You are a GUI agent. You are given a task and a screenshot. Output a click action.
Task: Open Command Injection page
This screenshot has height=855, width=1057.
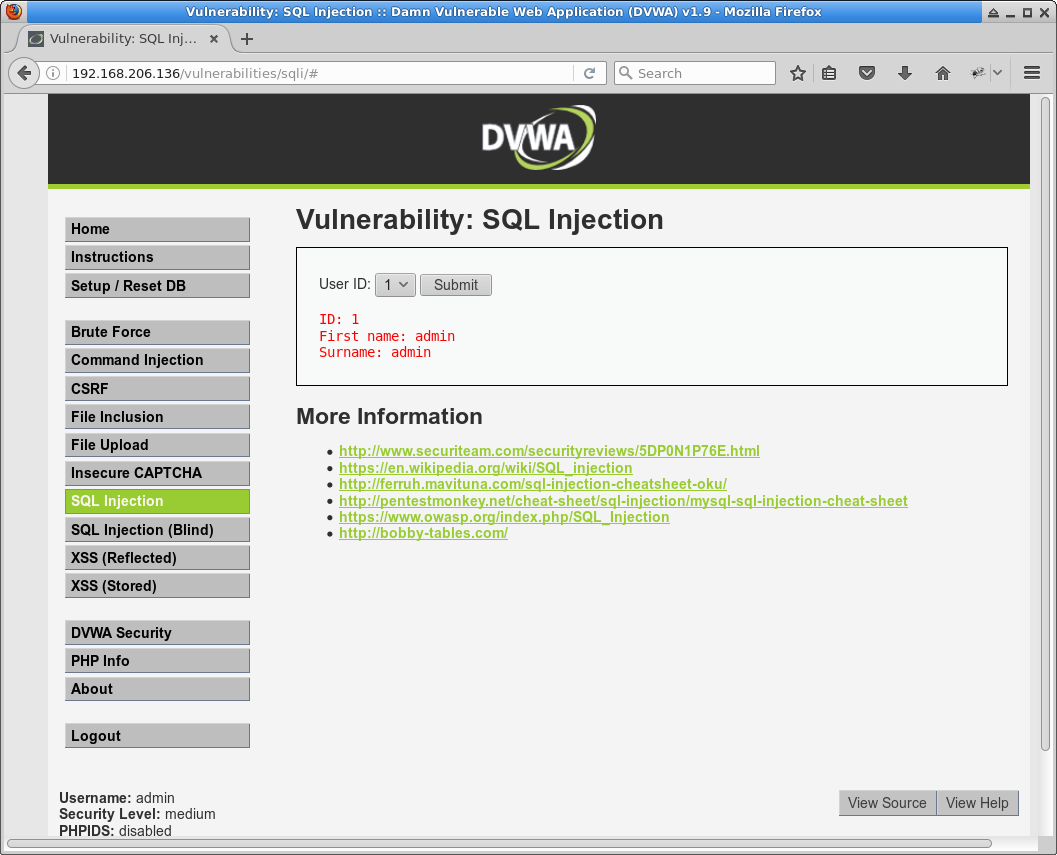(157, 360)
